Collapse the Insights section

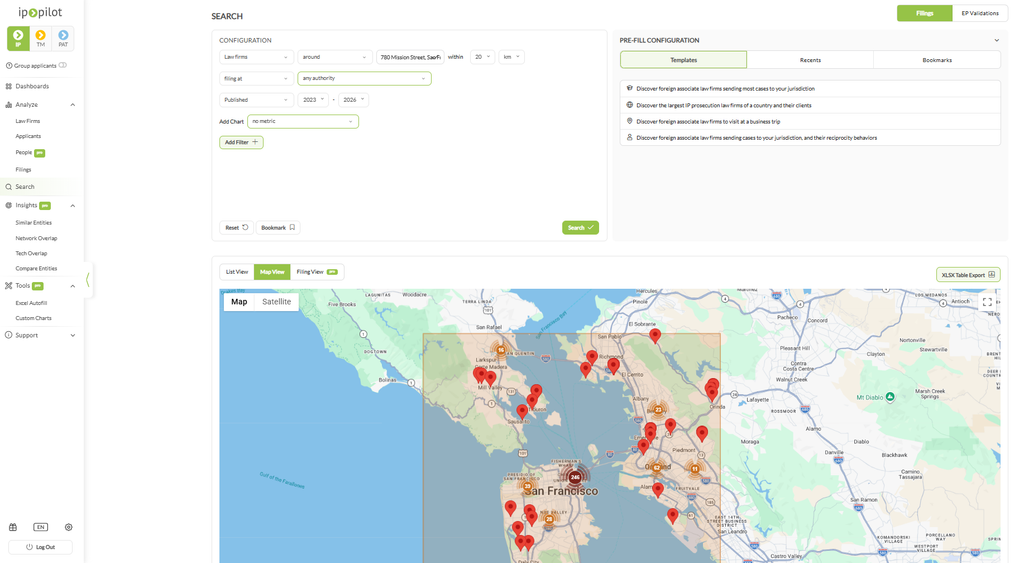pos(72,206)
